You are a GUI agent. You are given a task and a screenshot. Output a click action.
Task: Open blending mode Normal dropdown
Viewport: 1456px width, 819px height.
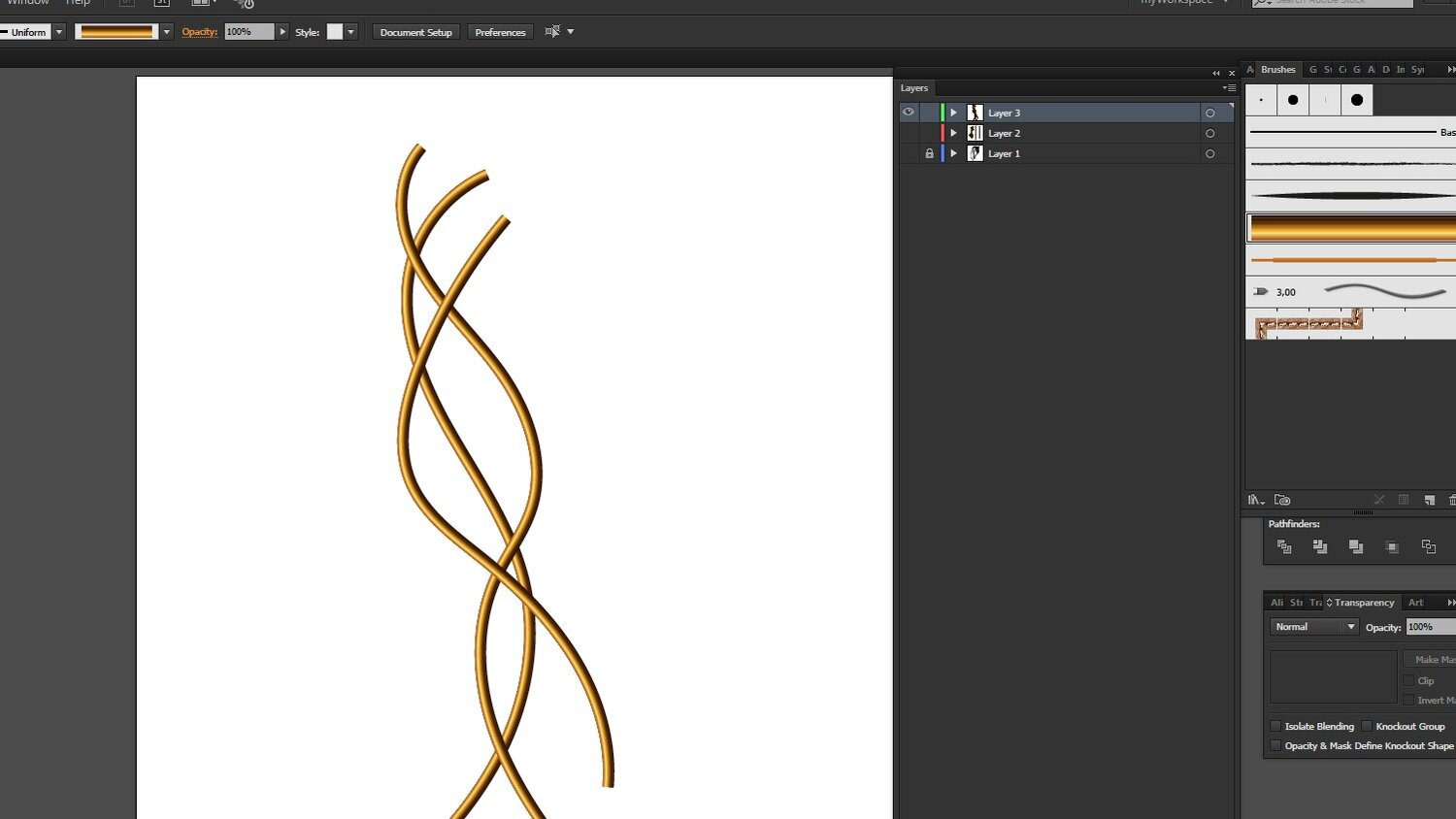tap(1314, 627)
